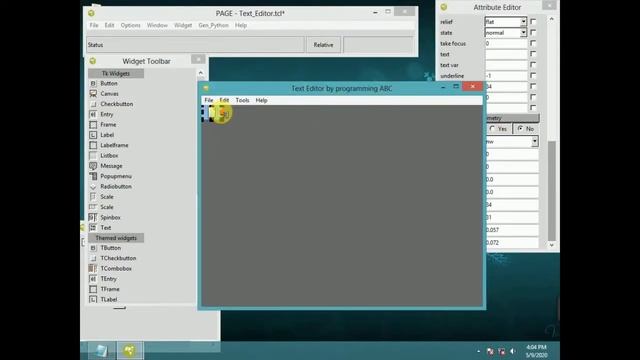640x360 pixels.
Task: Select the No radio button
Action: [520, 129]
